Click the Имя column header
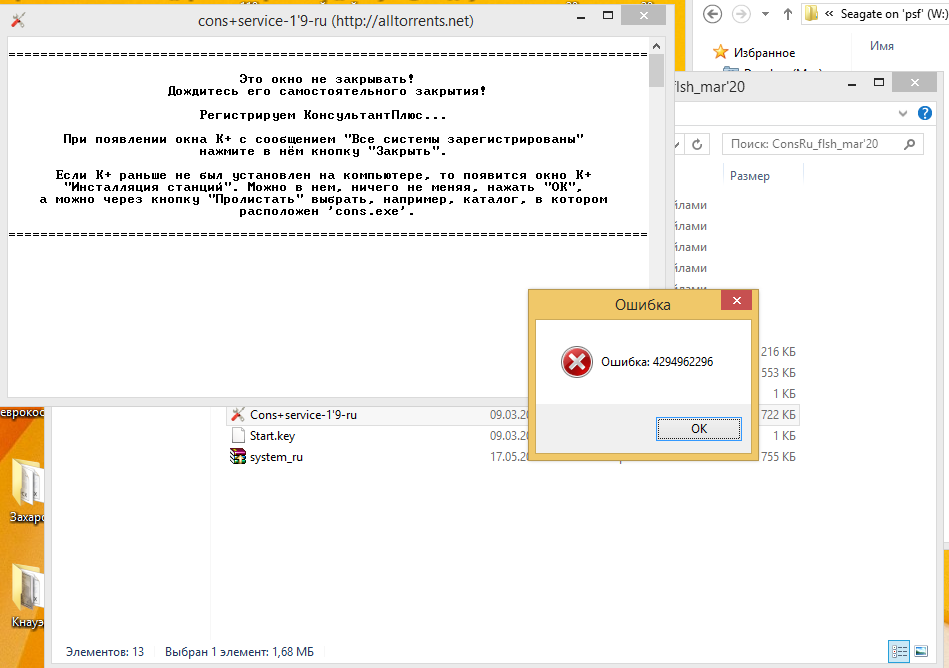The width and height of the screenshot is (949, 668). pos(881,46)
